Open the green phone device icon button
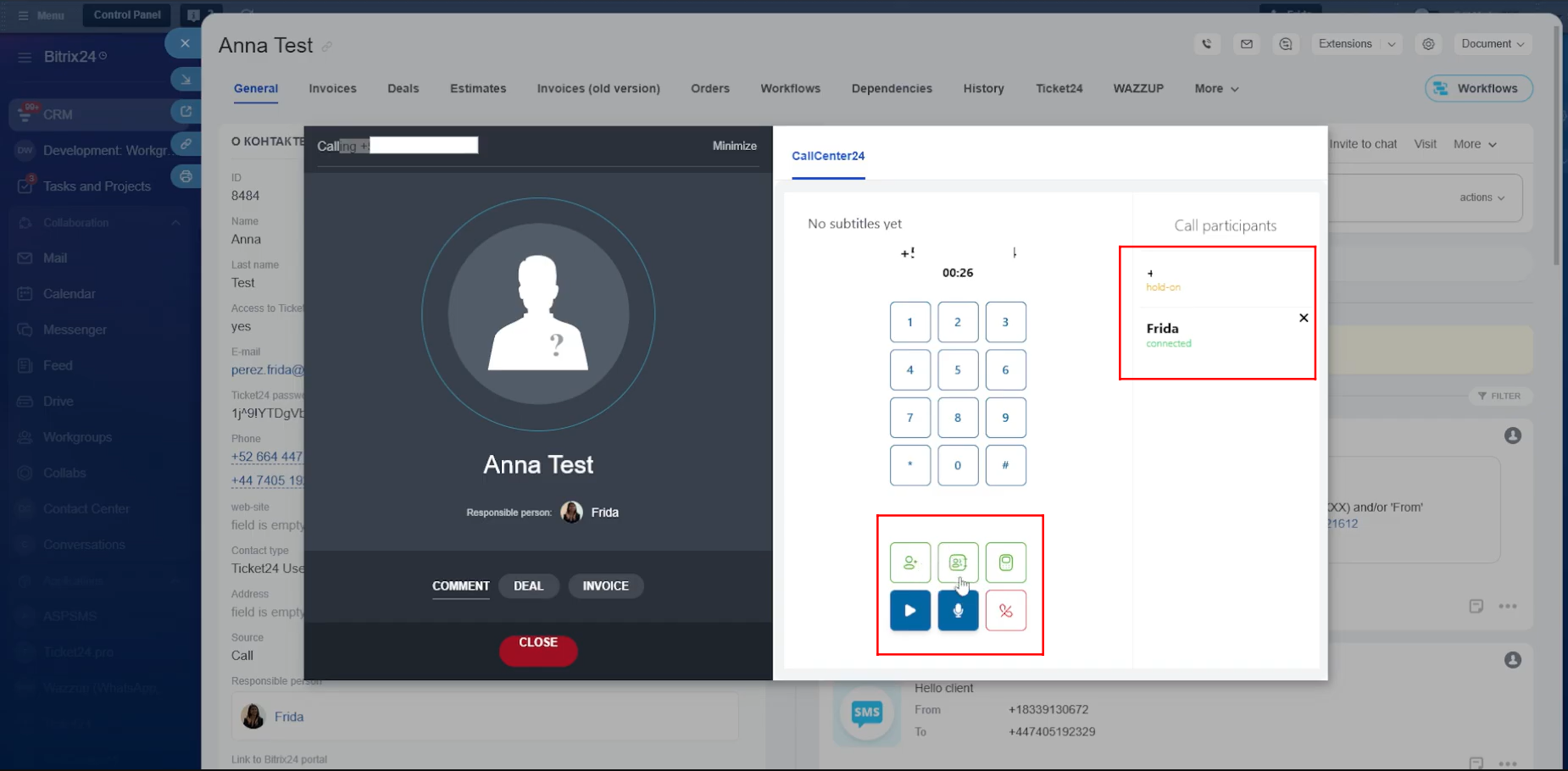 point(1005,563)
